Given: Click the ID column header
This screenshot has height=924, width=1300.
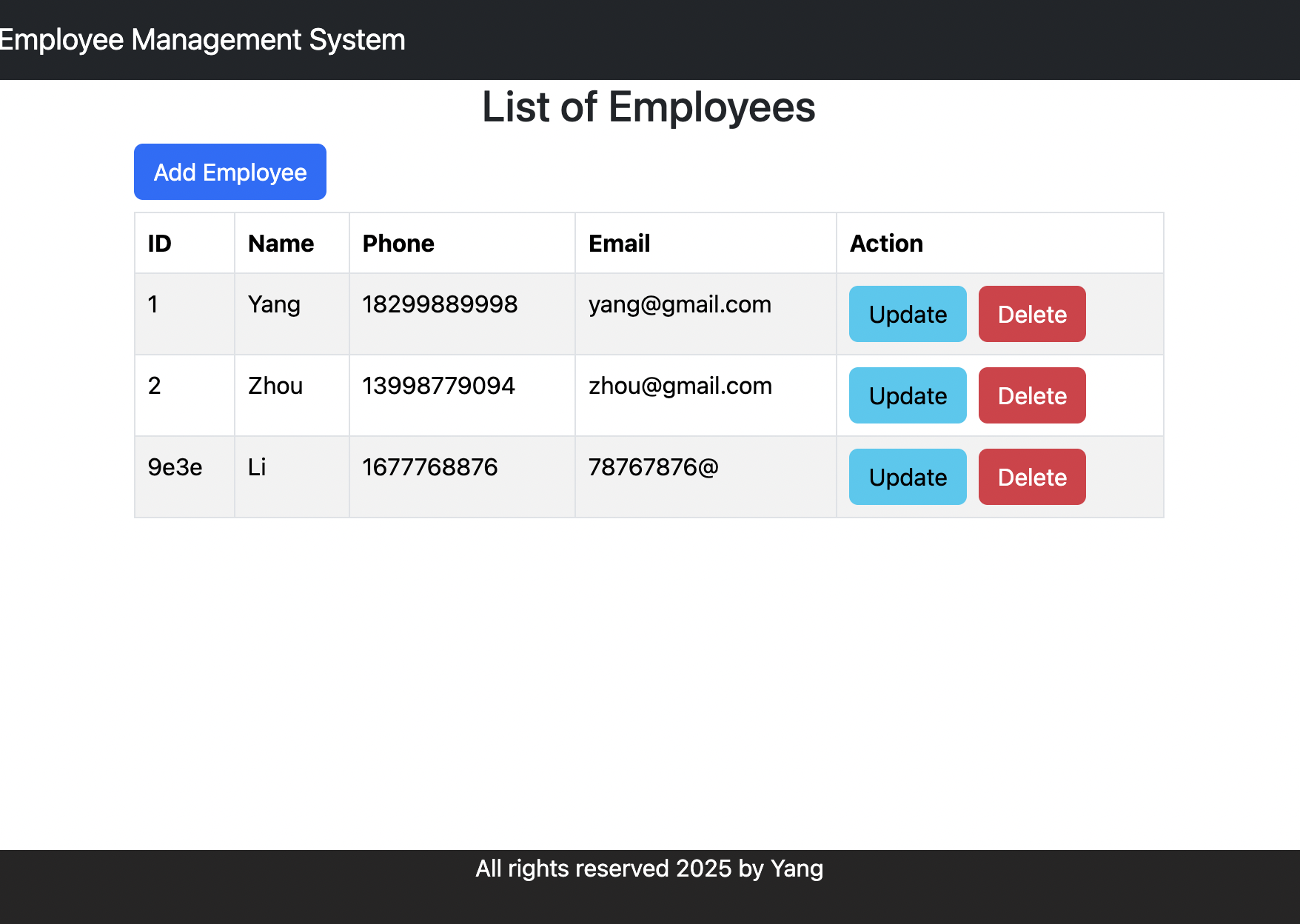Looking at the screenshot, I should coord(160,244).
